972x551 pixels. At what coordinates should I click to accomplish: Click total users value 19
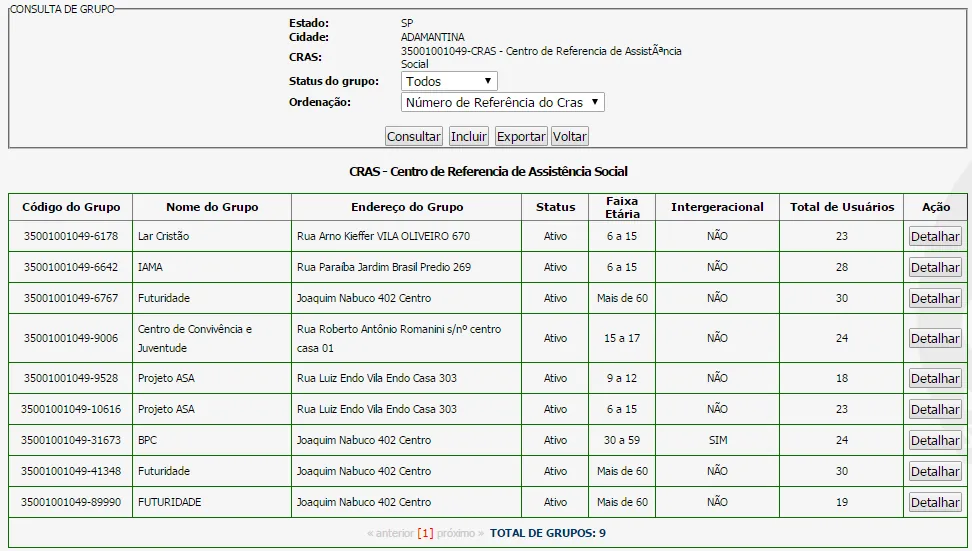[x=841, y=502]
